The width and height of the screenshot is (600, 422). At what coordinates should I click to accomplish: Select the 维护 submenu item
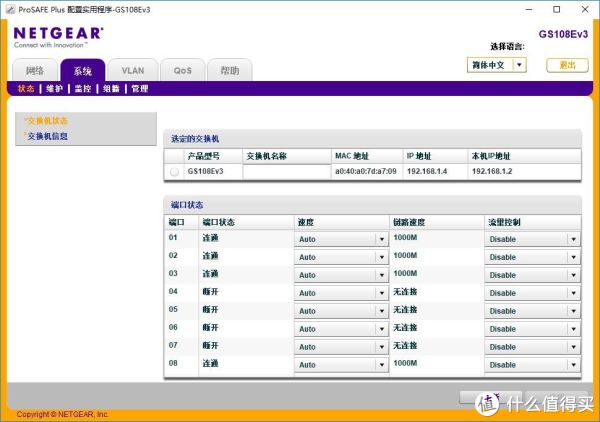(x=54, y=89)
